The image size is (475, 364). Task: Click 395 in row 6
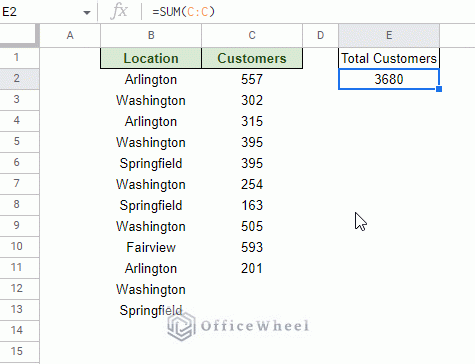(252, 163)
